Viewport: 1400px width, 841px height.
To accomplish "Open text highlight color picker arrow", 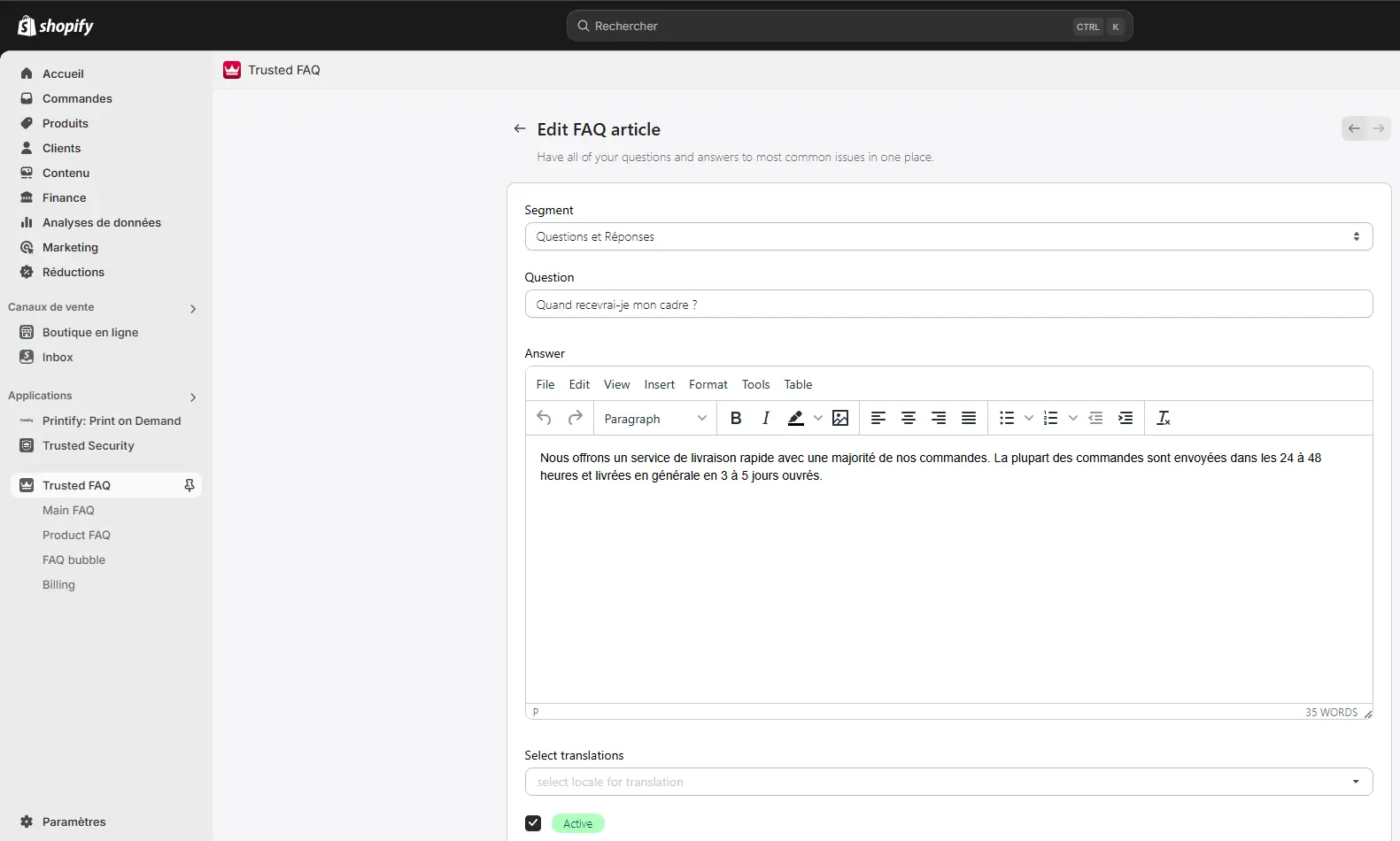I will (x=818, y=419).
